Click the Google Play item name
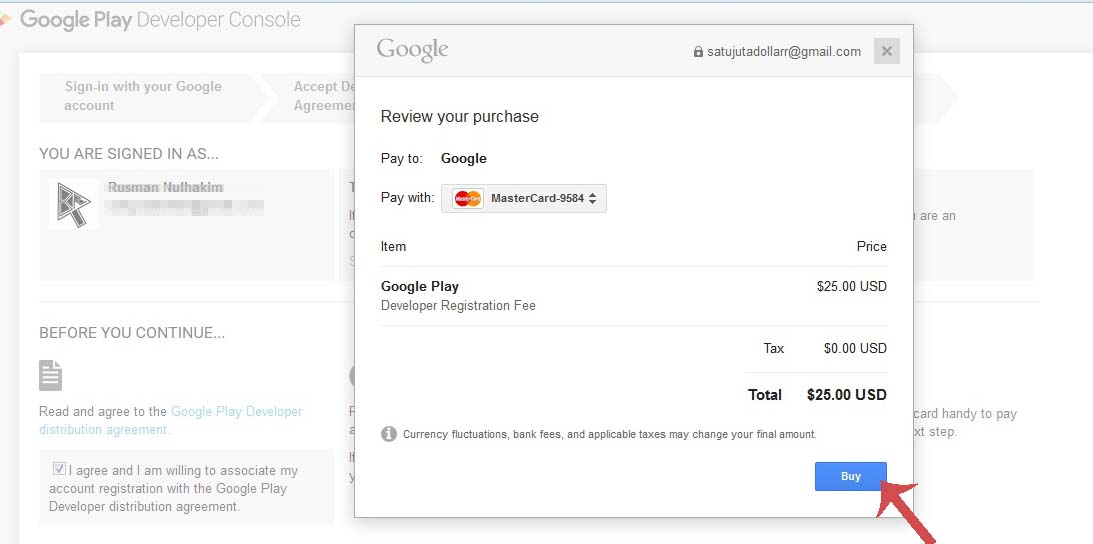Image resolution: width=1093 pixels, height=544 pixels. 420,286
